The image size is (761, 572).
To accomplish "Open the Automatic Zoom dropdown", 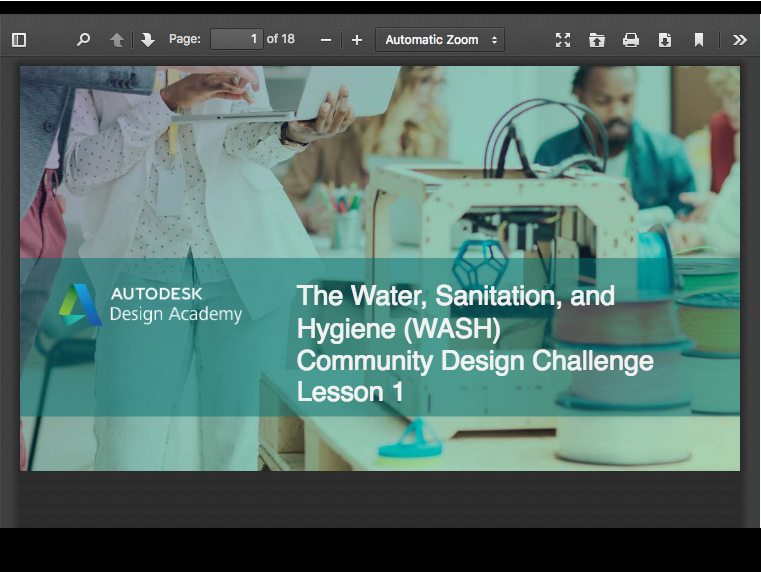I will [440, 39].
